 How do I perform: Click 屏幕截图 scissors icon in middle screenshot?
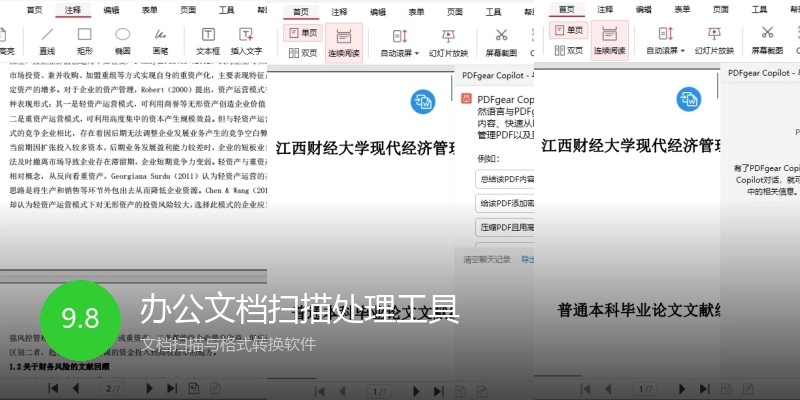pyautogui.click(x=501, y=35)
